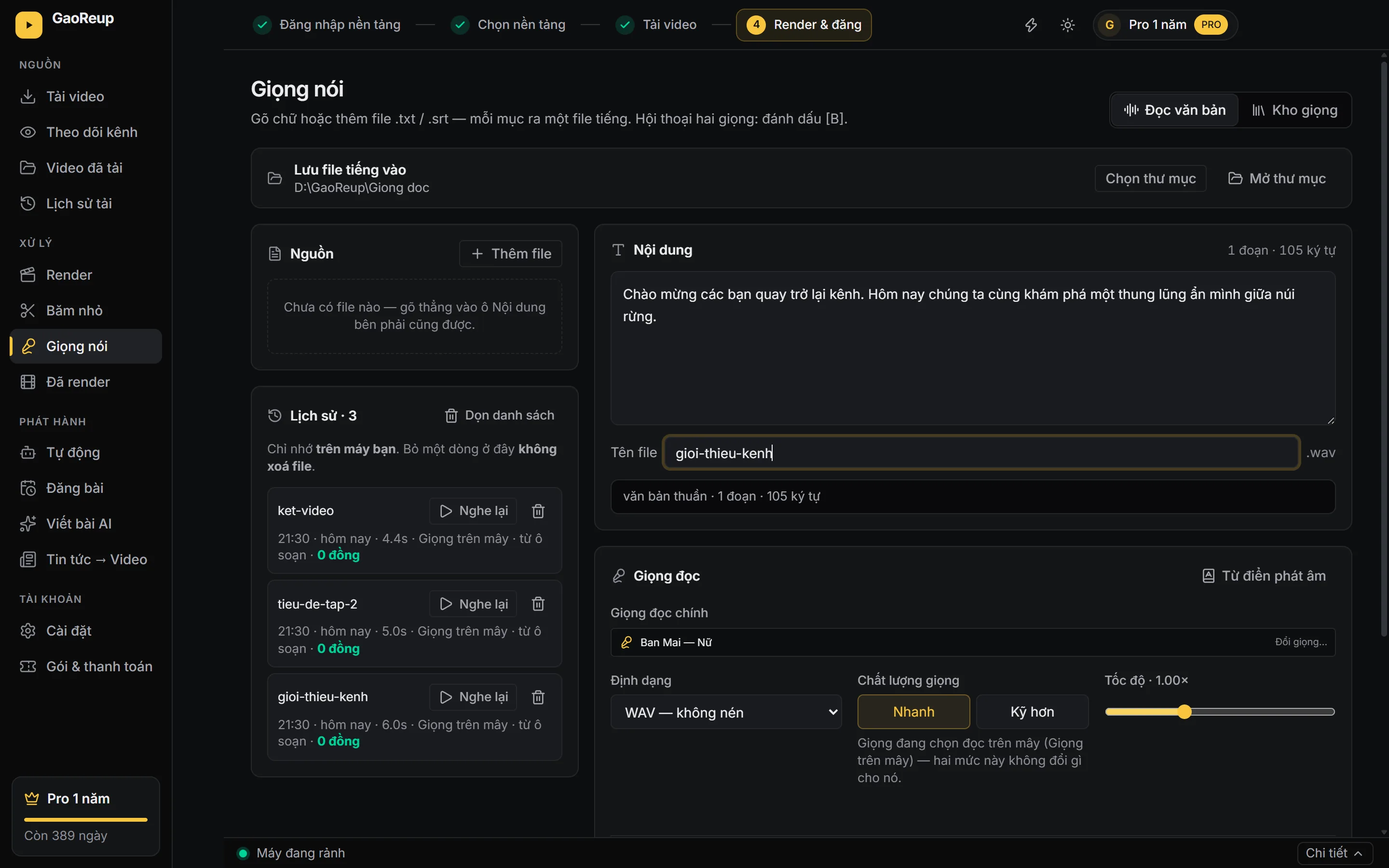Click the GaoReup logo icon
Viewport: 1389px width, 868px height.
click(x=29, y=25)
